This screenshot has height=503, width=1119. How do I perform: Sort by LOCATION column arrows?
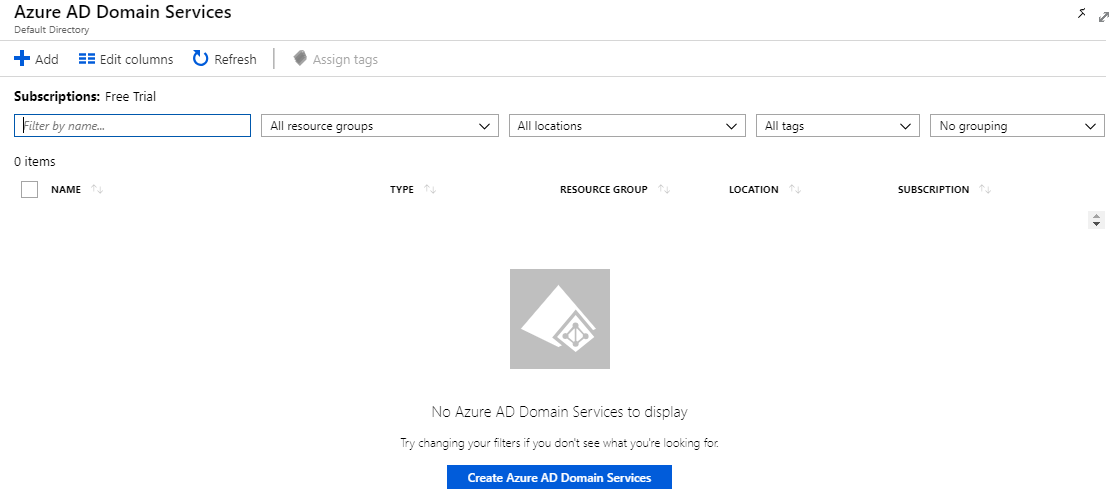(x=795, y=190)
